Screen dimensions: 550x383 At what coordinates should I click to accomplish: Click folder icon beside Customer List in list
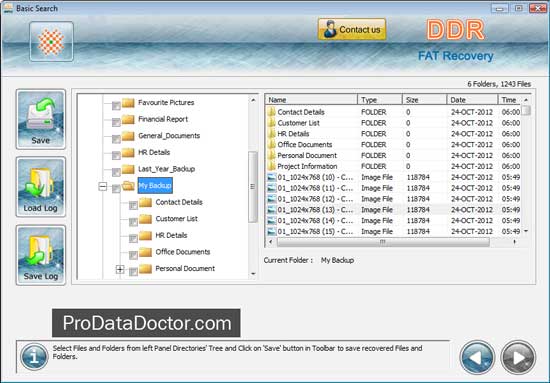tap(271, 123)
